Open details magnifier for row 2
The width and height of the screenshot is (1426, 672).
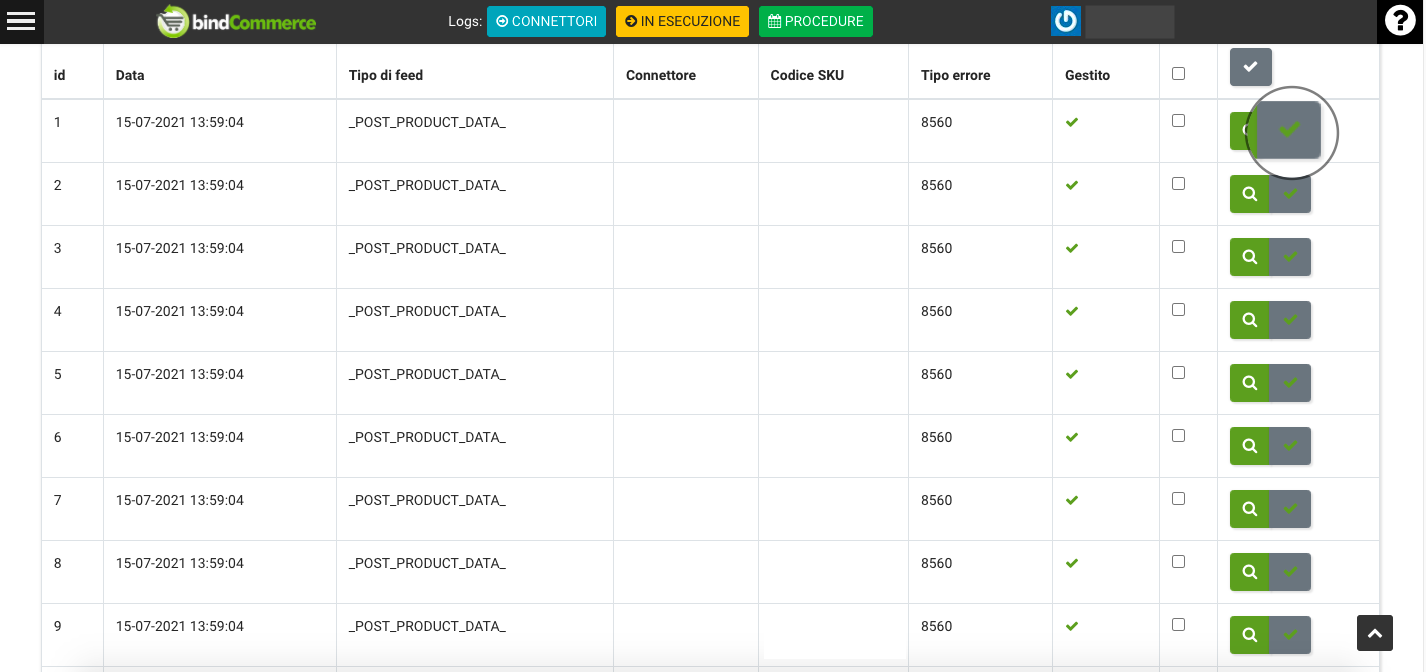coord(1249,194)
